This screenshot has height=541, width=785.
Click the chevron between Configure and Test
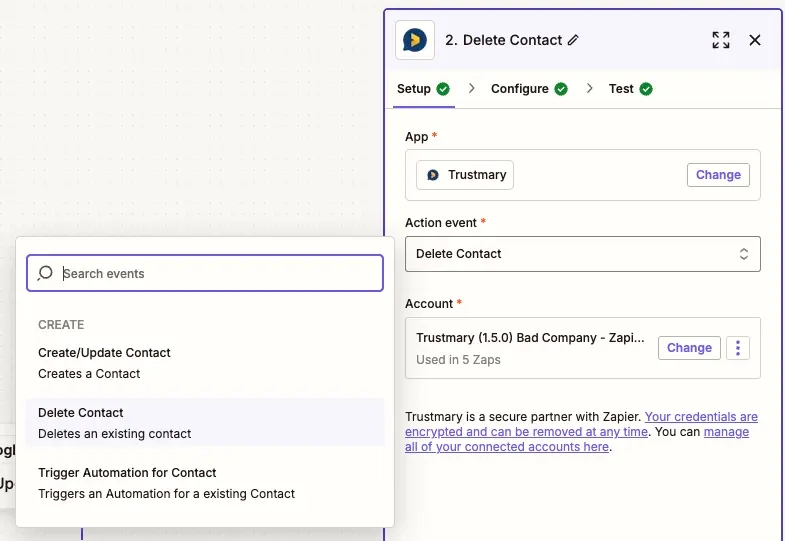click(x=589, y=89)
